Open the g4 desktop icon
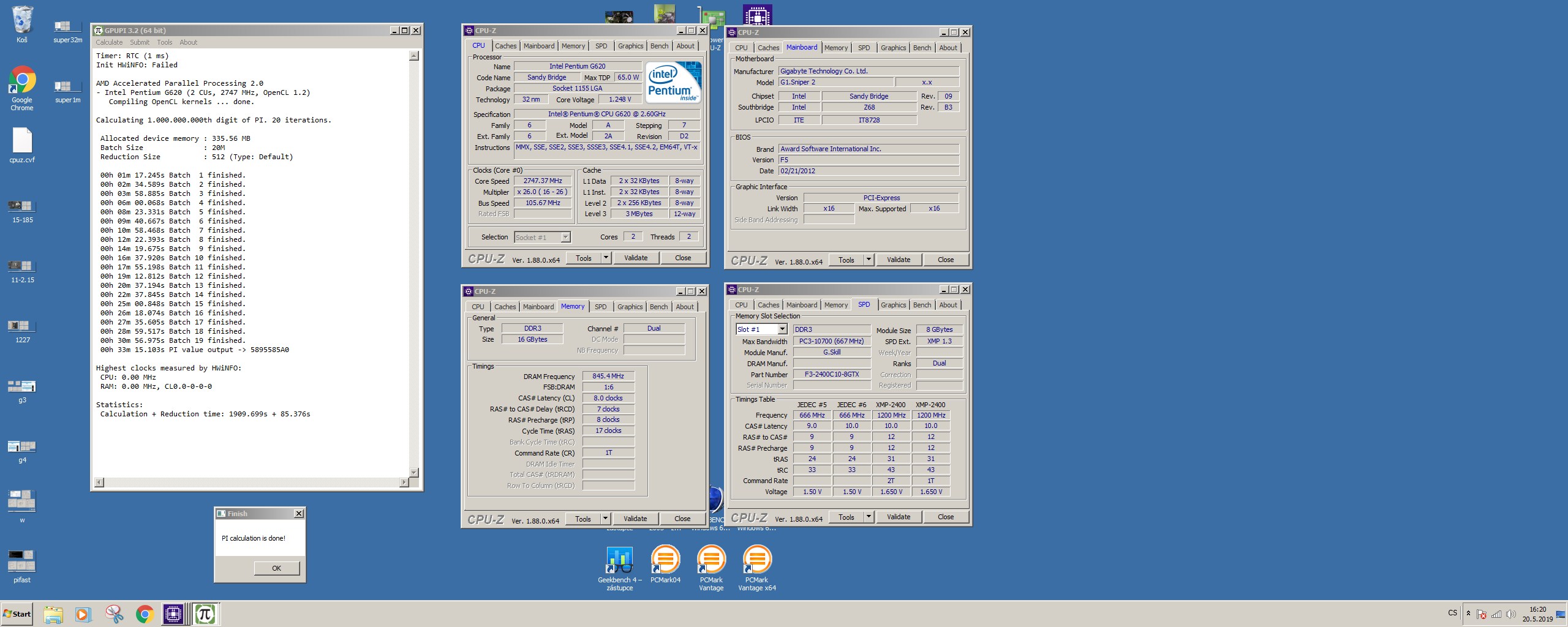Screen dimensions: 1568x627 pos(22,451)
